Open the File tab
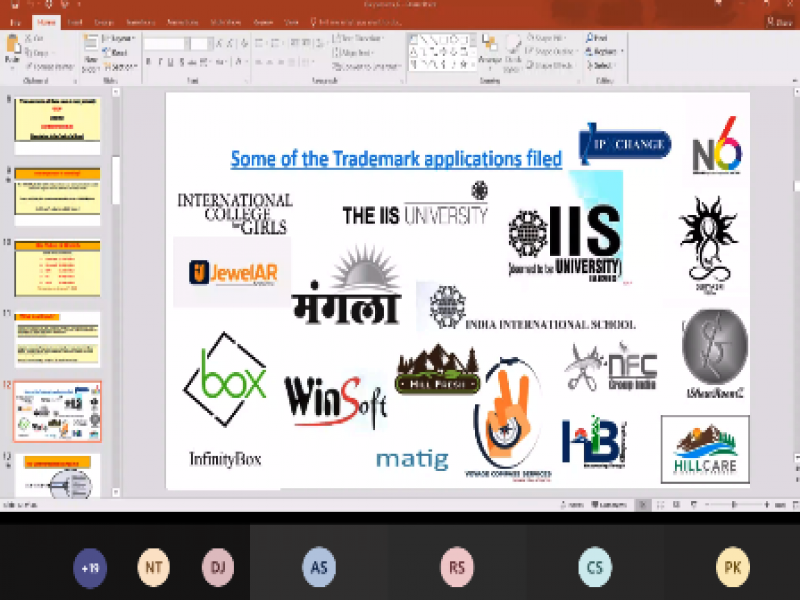This screenshot has height=600, width=800. 14,21
